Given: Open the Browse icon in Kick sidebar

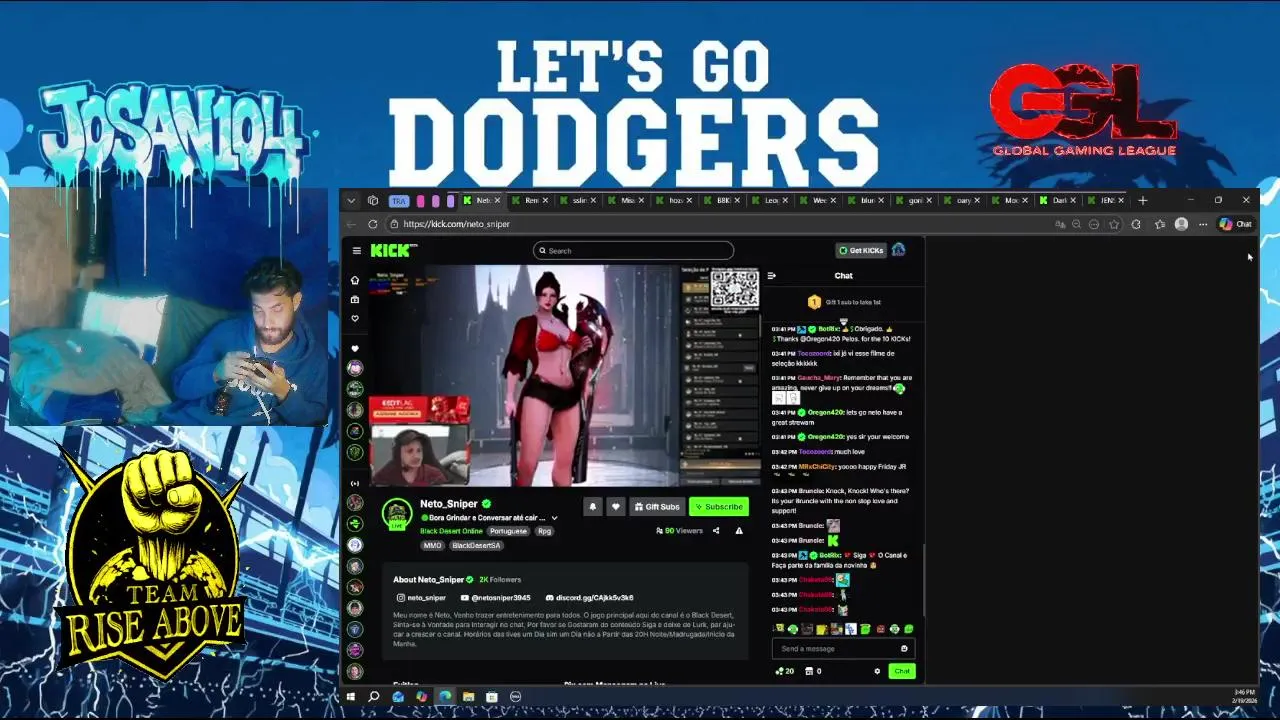Looking at the screenshot, I should 355,299.
